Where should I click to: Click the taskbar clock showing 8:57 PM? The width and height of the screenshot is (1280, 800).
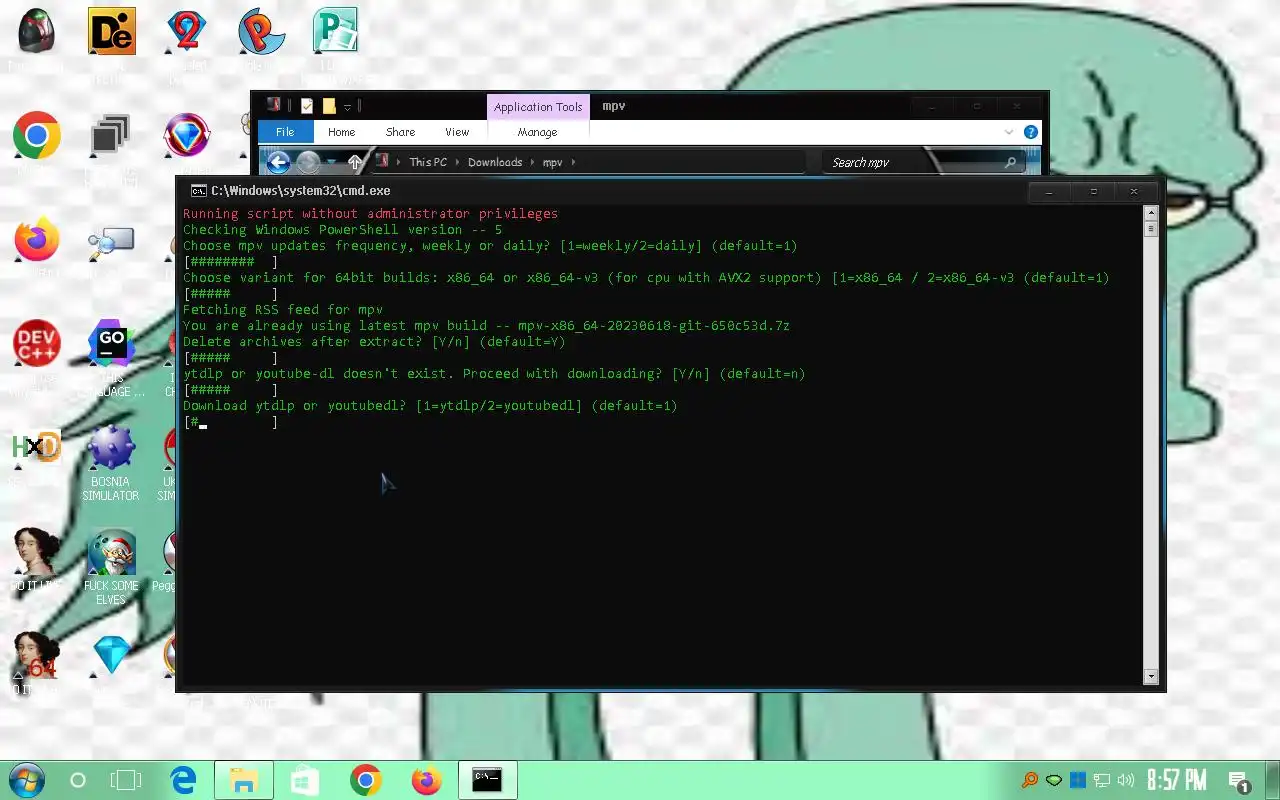coord(1176,780)
